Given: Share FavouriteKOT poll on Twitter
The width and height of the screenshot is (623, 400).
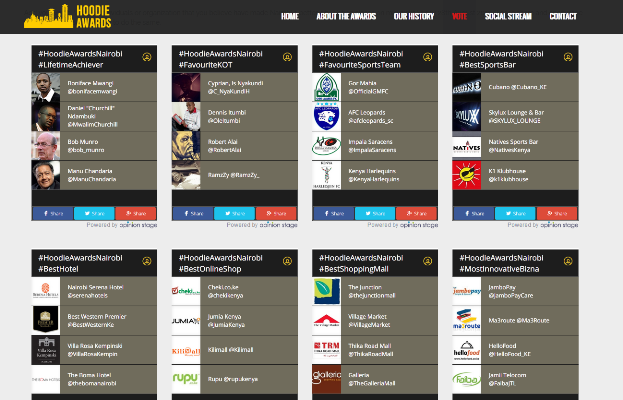Looking at the screenshot, I should tap(234, 213).
